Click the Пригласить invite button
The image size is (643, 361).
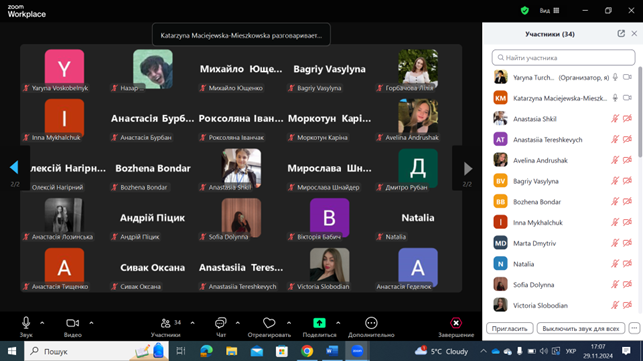tap(510, 329)
